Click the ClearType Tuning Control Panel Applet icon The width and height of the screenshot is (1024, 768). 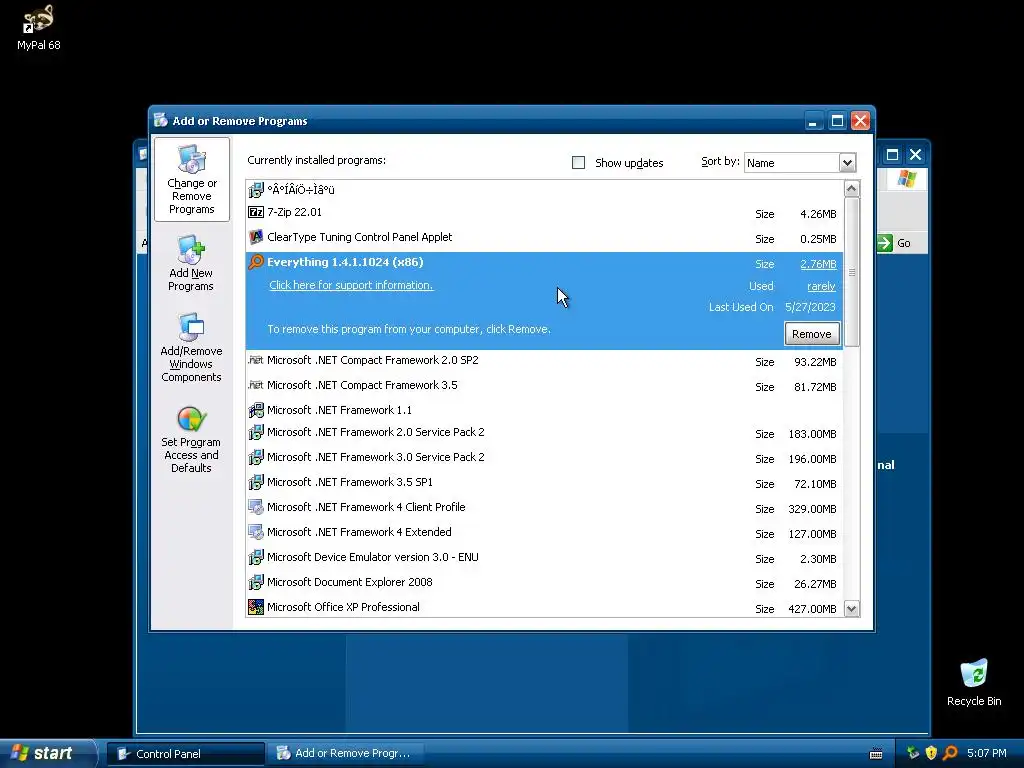[x=256, y=237]
